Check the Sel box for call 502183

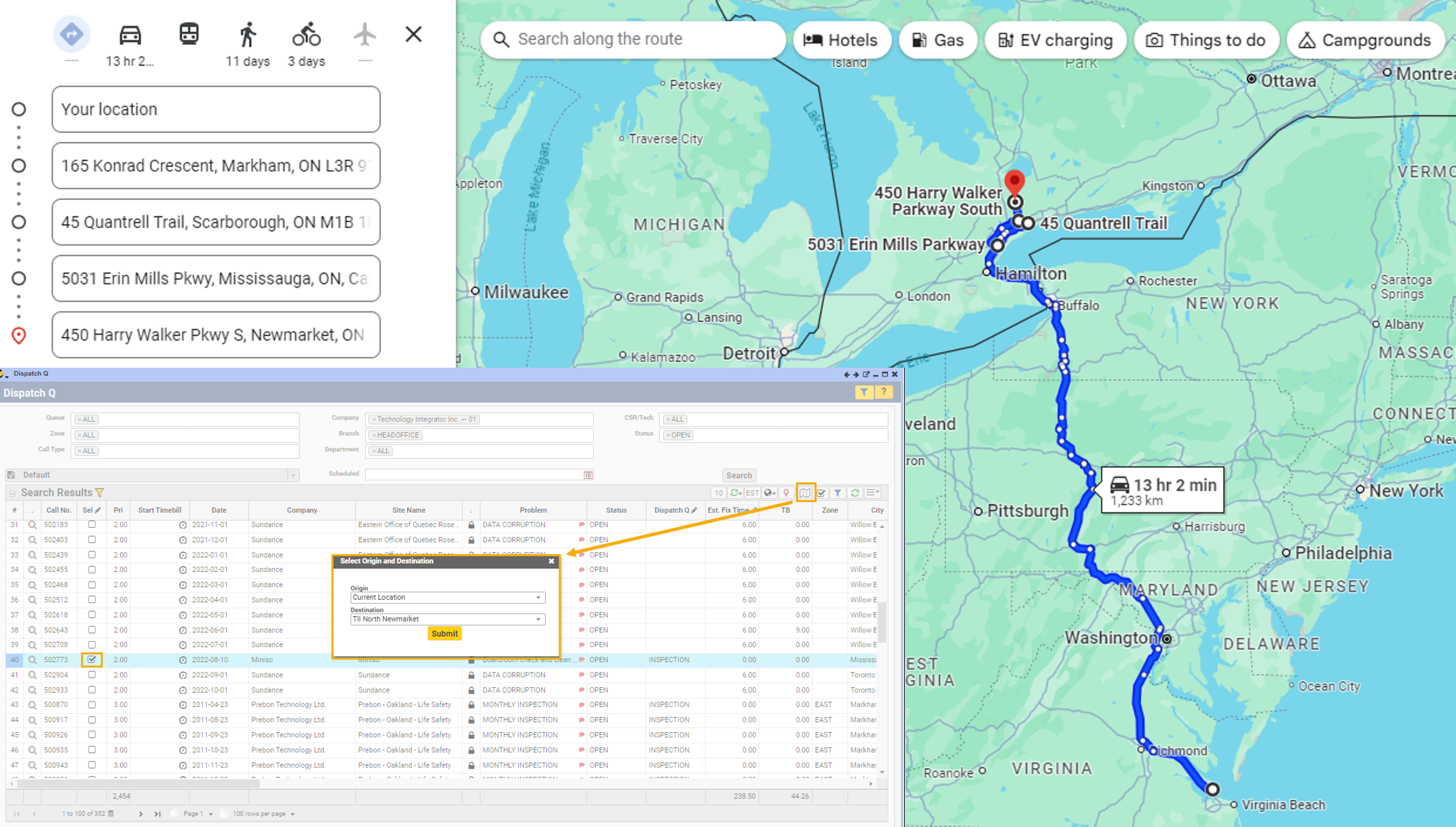pos(92,524)
